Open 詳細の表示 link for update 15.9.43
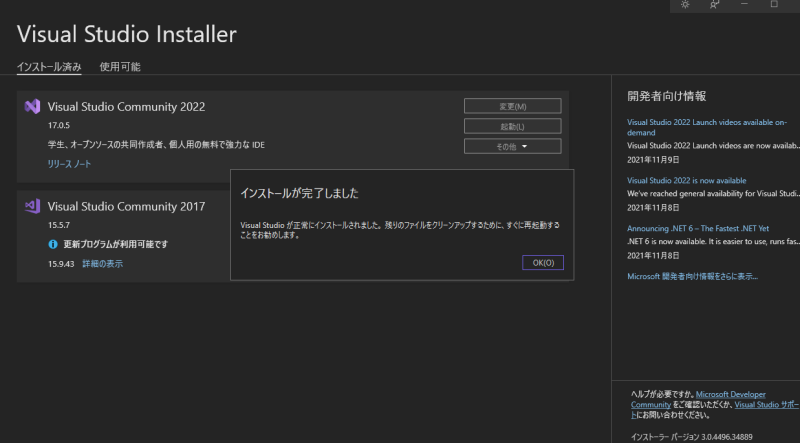Viewport: 800px width, 443px height. 103,263
